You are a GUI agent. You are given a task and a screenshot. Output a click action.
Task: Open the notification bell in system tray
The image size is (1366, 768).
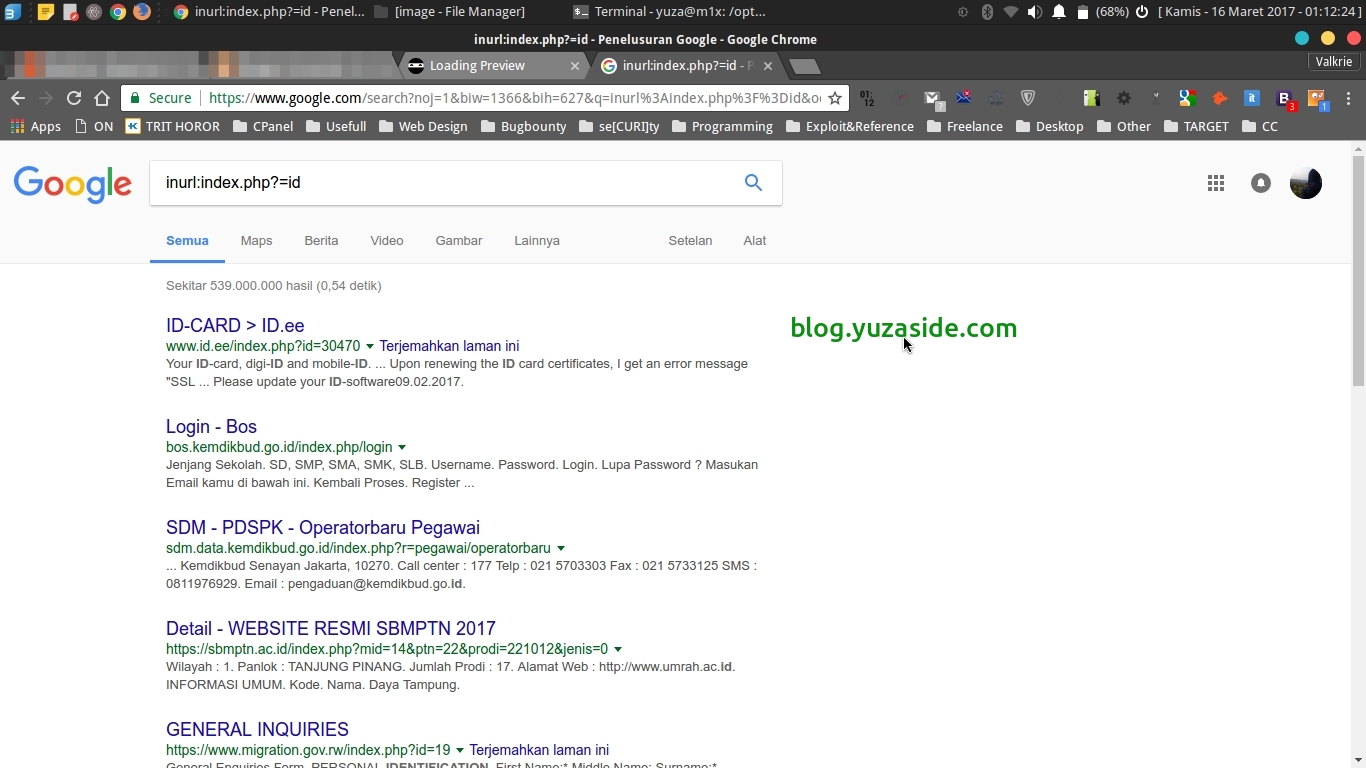coord(1059,12)
